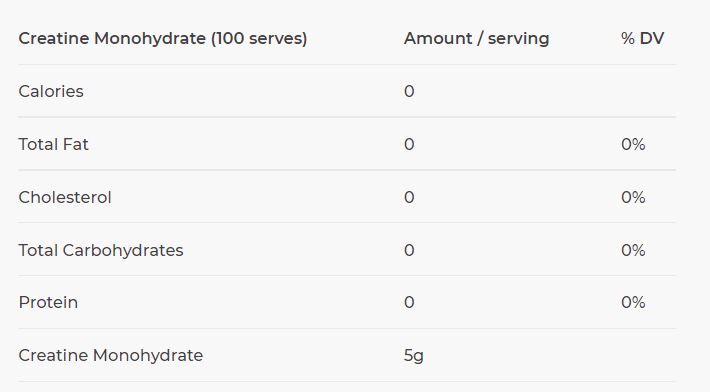Select the Total Fat row label
The height and width of the screenshot is (392, 710).
pos(53,144)
